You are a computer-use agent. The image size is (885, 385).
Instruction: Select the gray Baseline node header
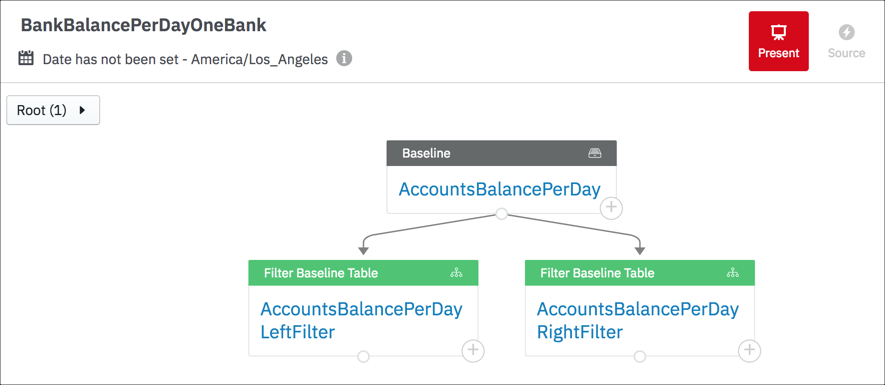pos(502,153)
